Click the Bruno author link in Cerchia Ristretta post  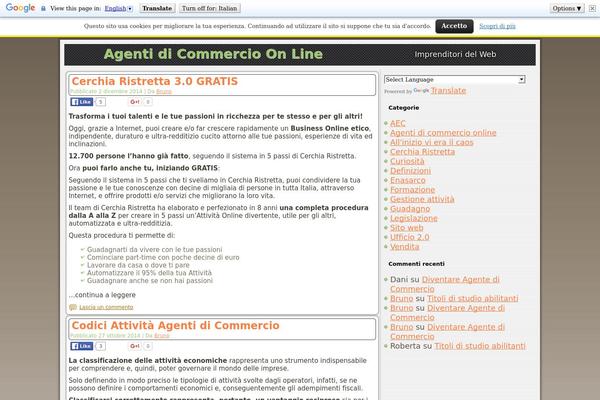pos(164,91)
